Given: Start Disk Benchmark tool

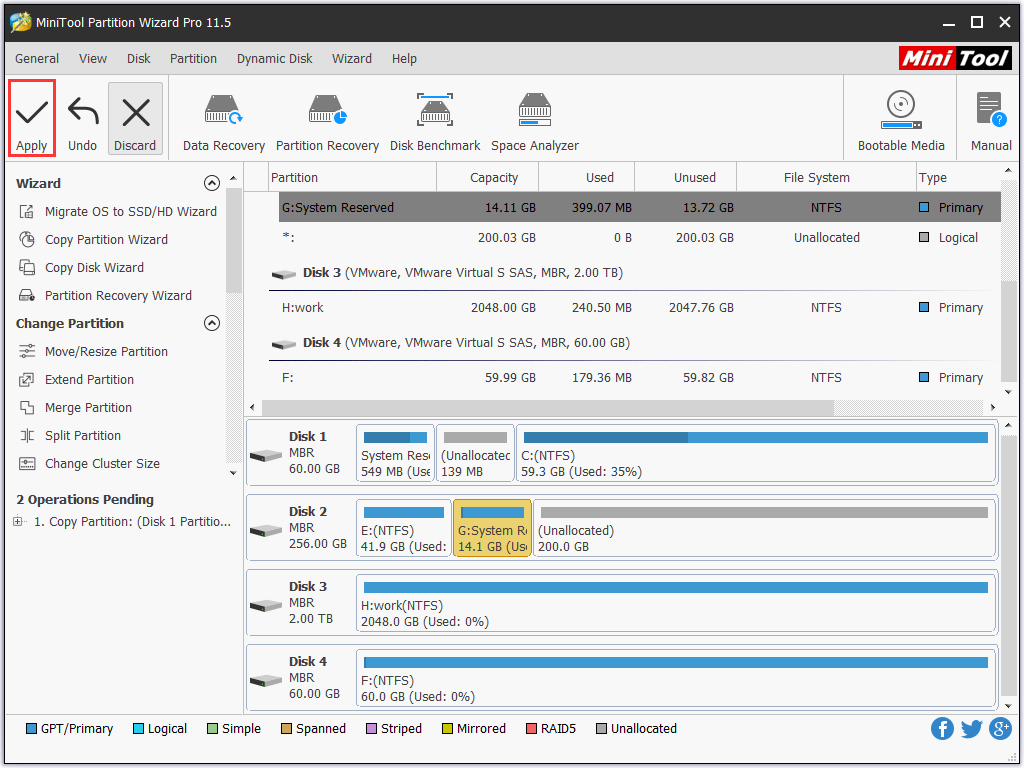Looking at the screenshot, I should [x=435, y=122].
